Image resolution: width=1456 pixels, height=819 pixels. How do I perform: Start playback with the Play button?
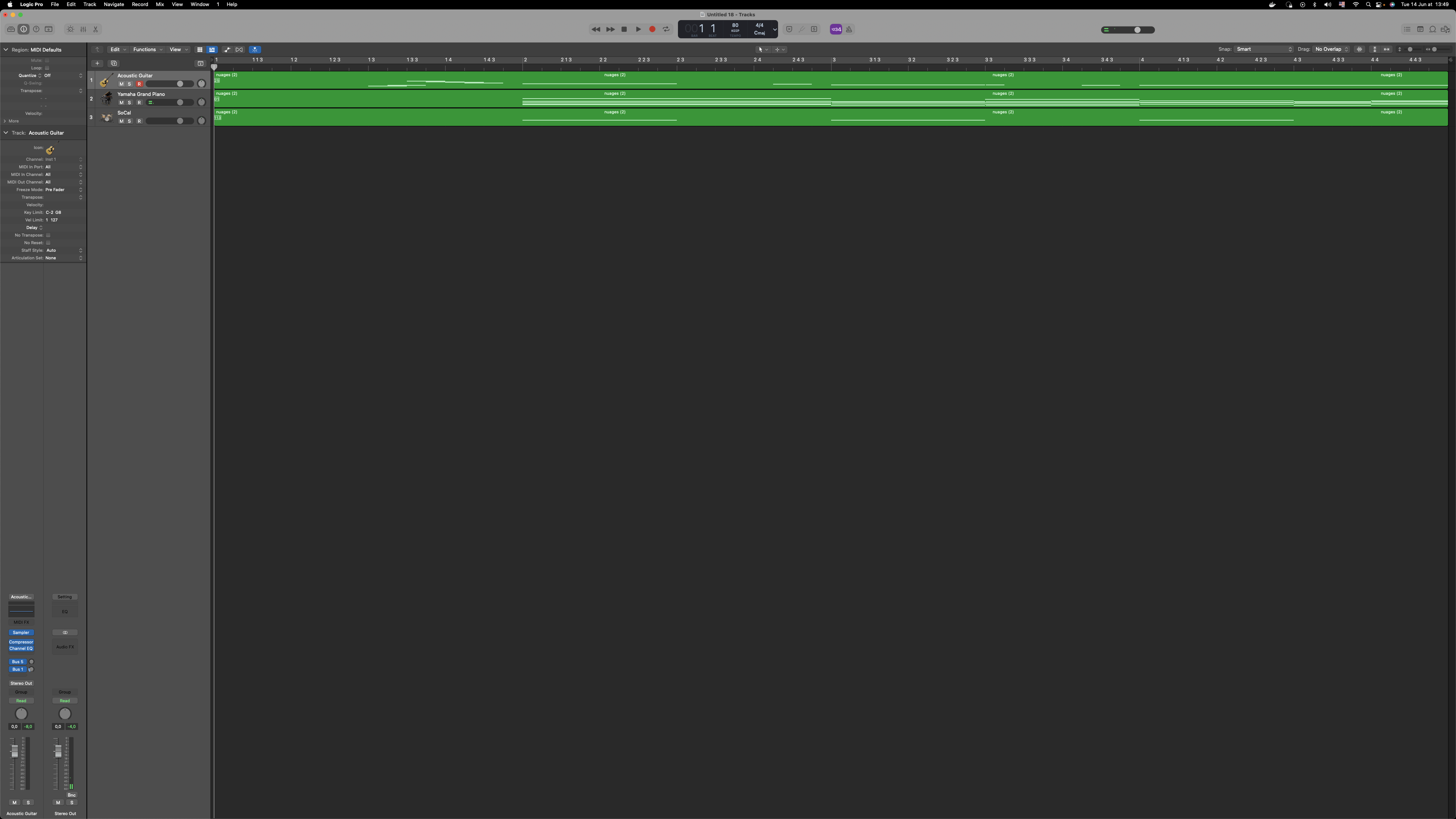coord(638,30)
